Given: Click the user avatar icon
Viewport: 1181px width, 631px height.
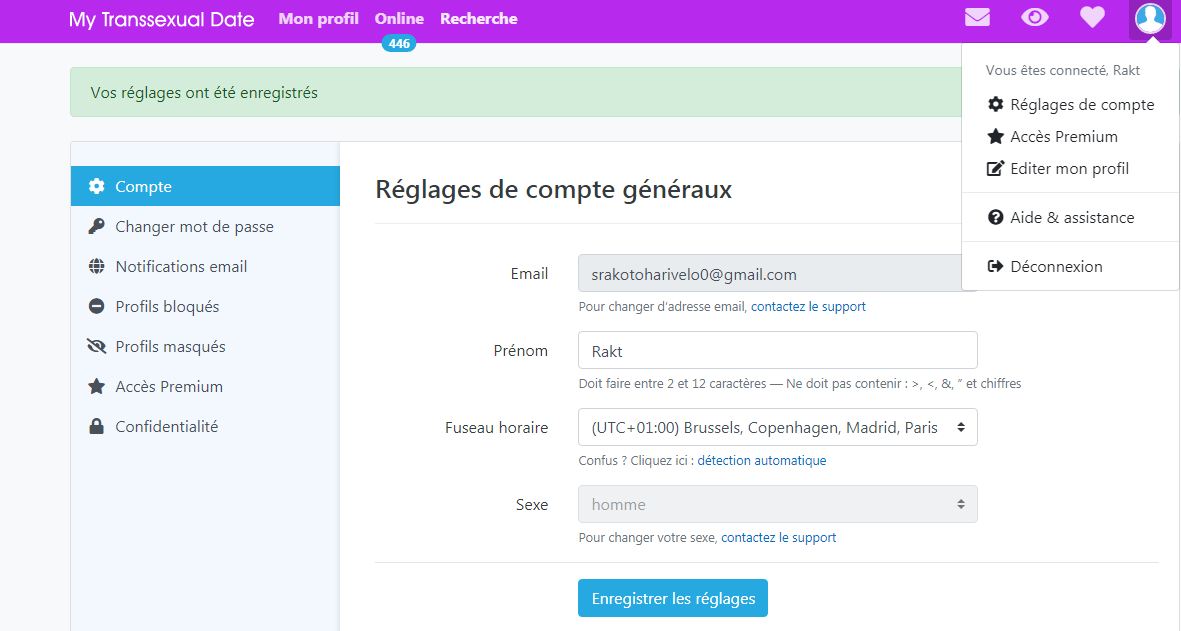Looking at the screenshot, I should 1150,19.
